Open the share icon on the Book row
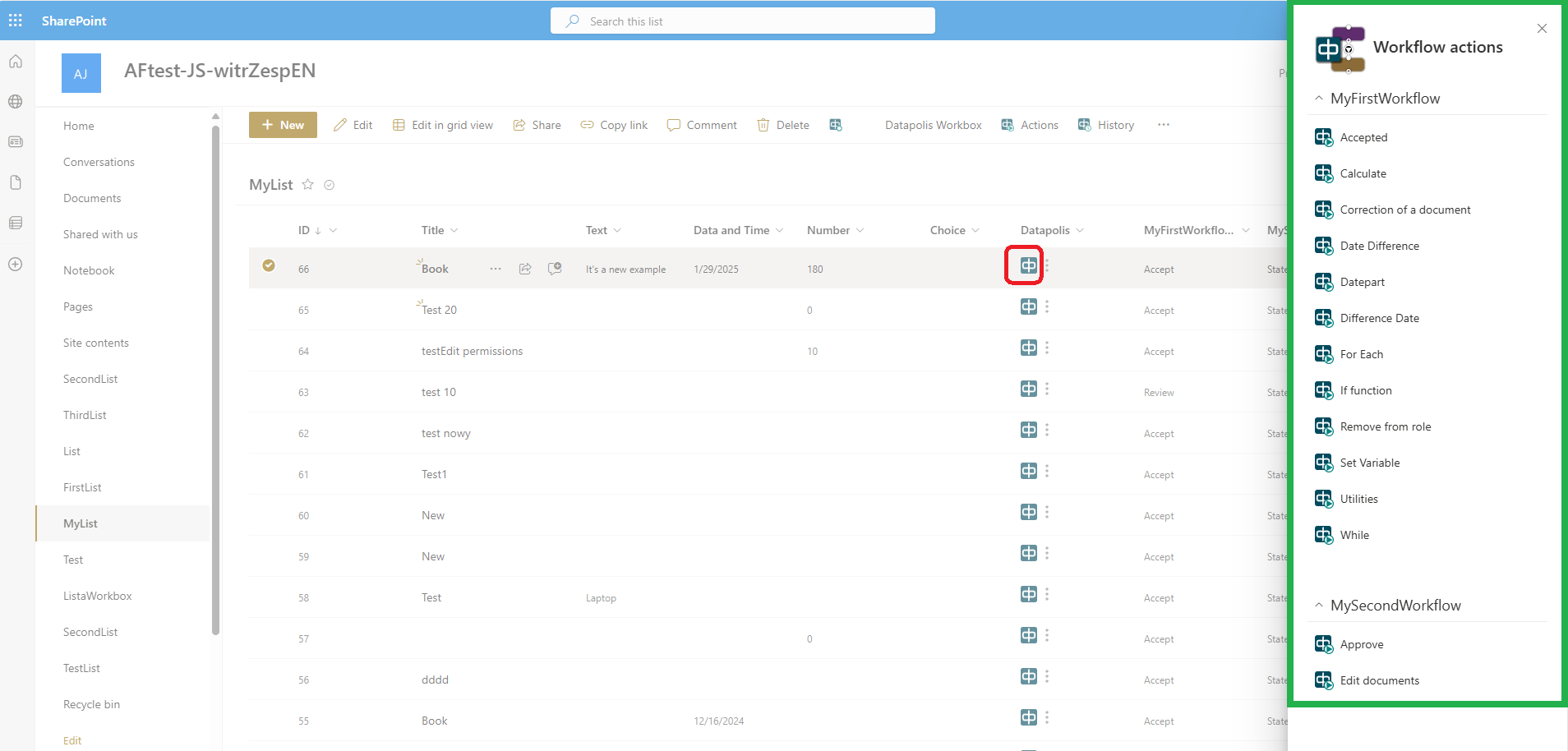1568x751 pixels. [x=525, y=269]
